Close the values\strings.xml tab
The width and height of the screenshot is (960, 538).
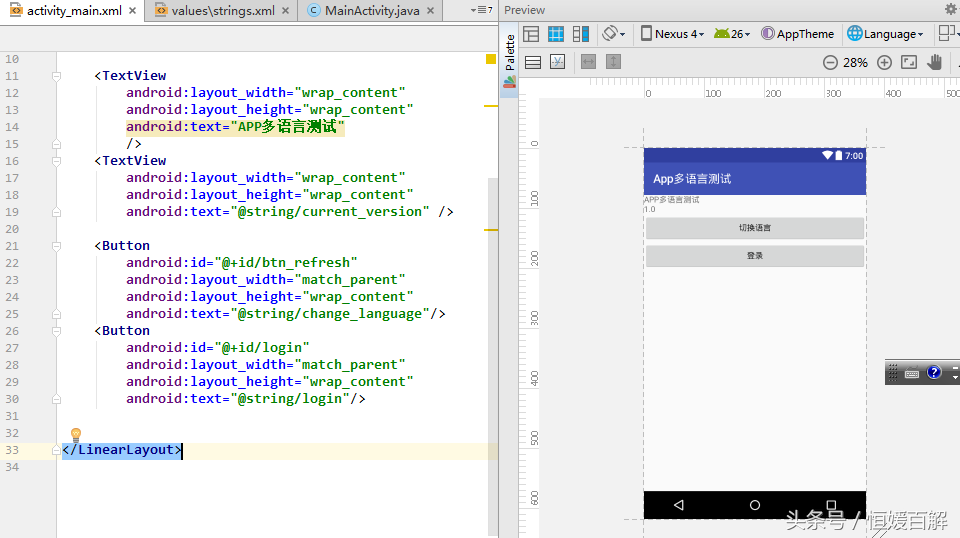(x=285, y=10)
